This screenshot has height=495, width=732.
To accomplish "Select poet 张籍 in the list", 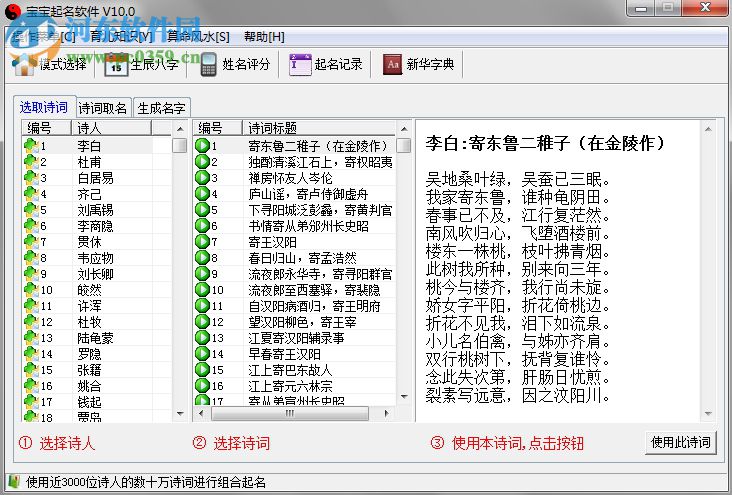I will point(89,369).
